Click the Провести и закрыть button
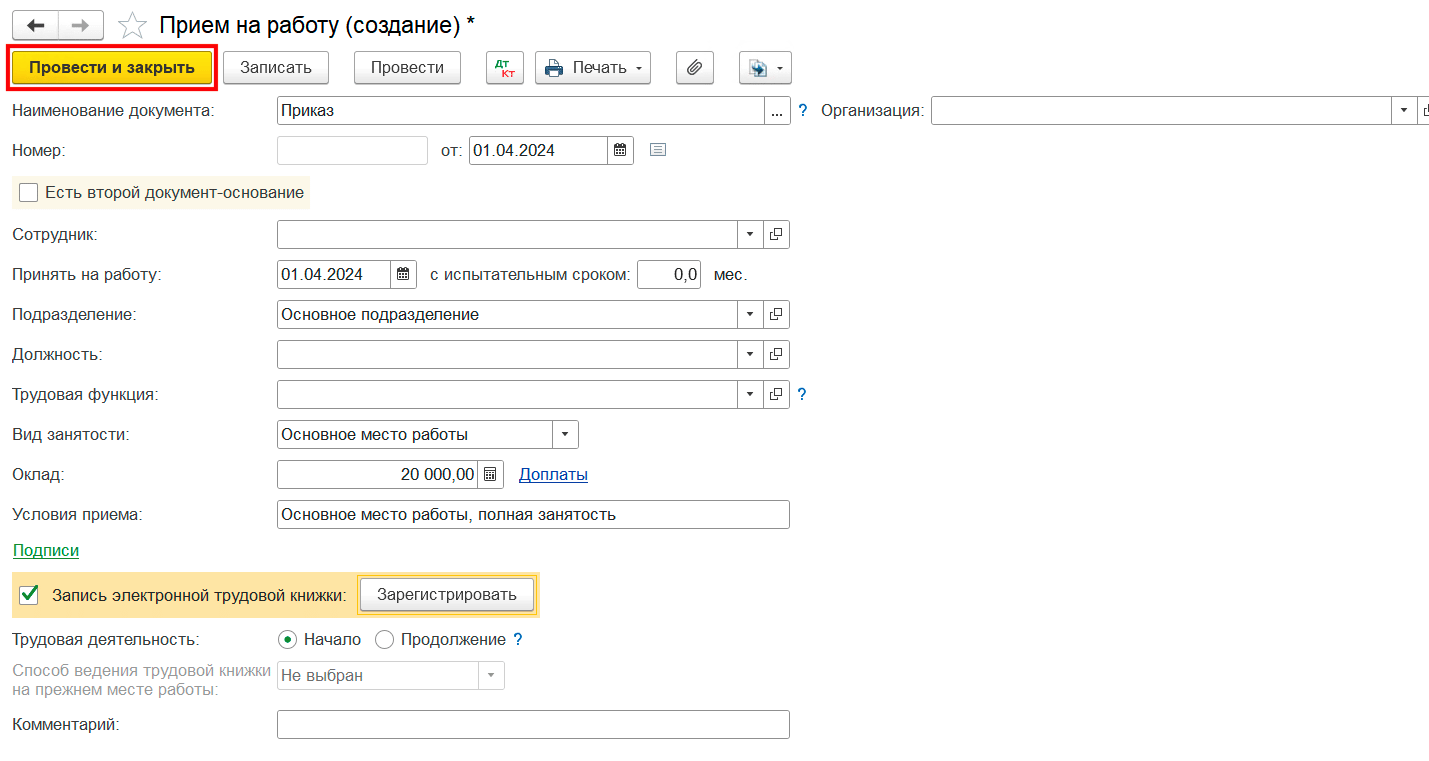 pos(112,68)
